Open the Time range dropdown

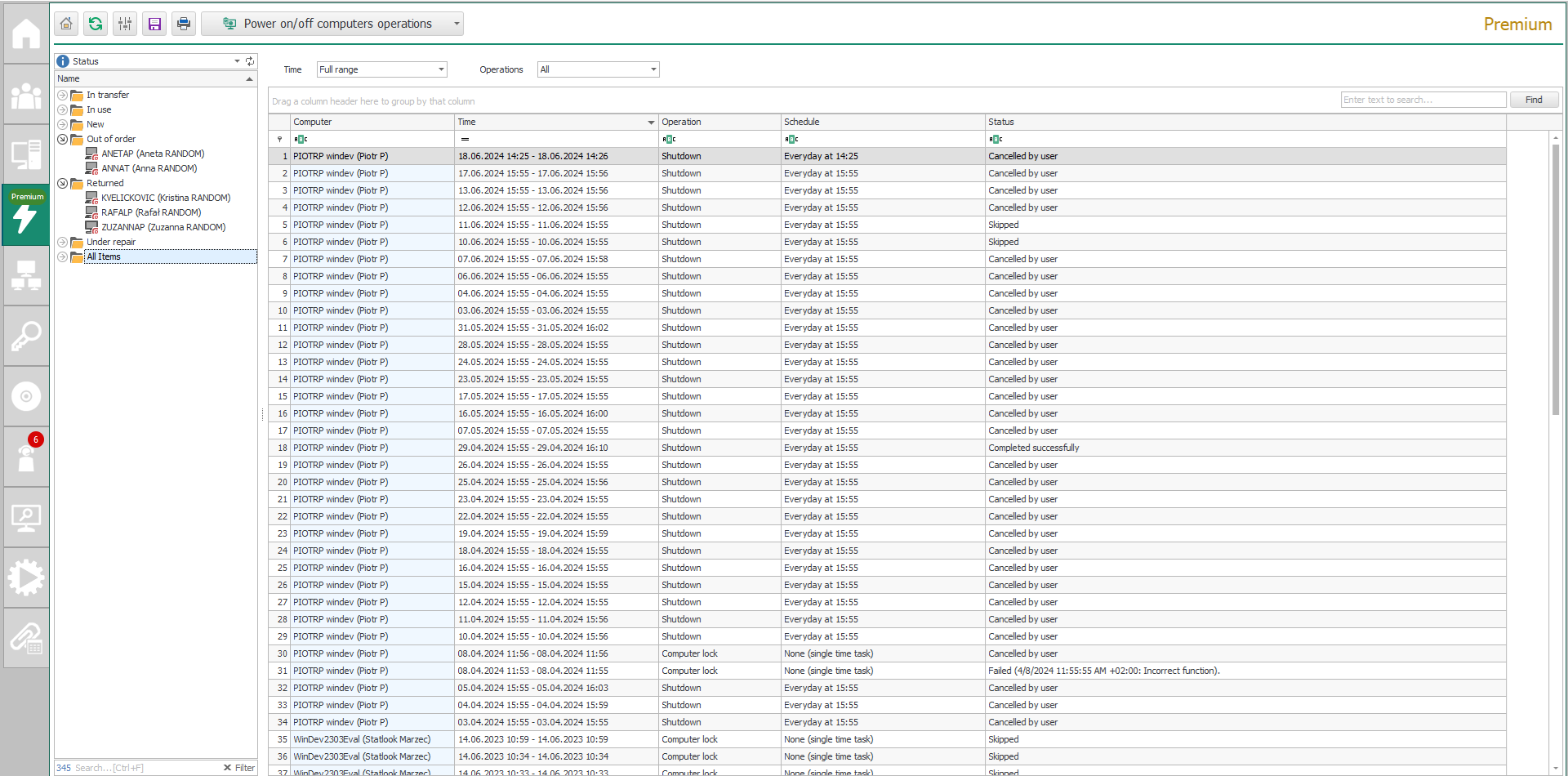(441, 69)
